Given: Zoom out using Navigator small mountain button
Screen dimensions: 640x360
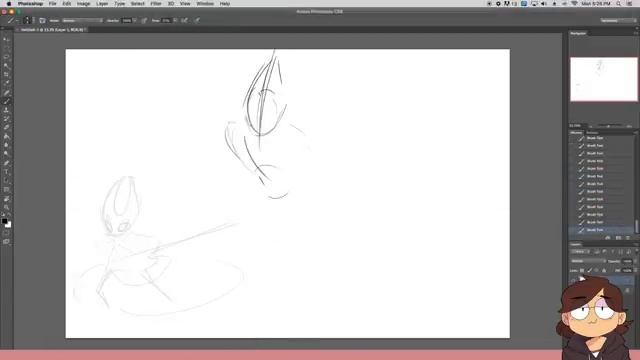Looking at the screenshot, I should [x=590, y=126].
